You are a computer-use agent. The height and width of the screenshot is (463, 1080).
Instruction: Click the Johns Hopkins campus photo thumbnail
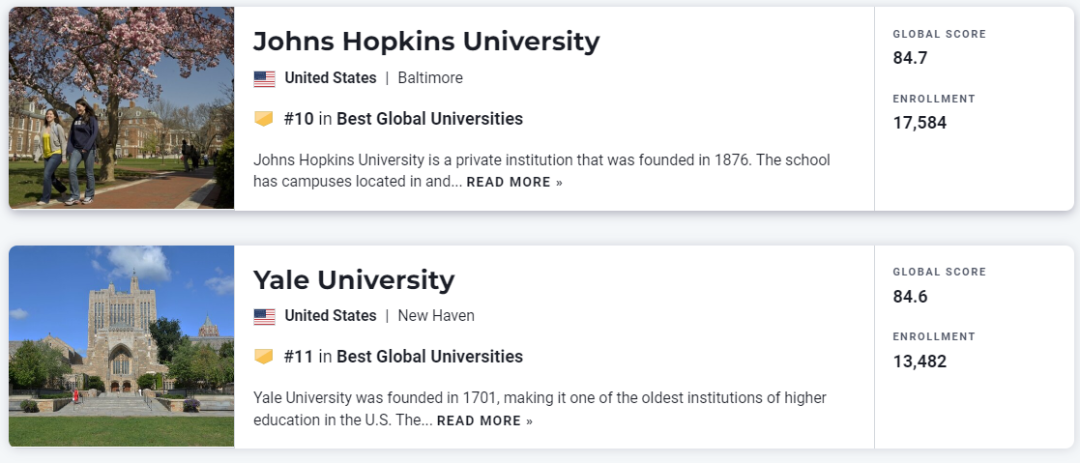pos(121,107)
